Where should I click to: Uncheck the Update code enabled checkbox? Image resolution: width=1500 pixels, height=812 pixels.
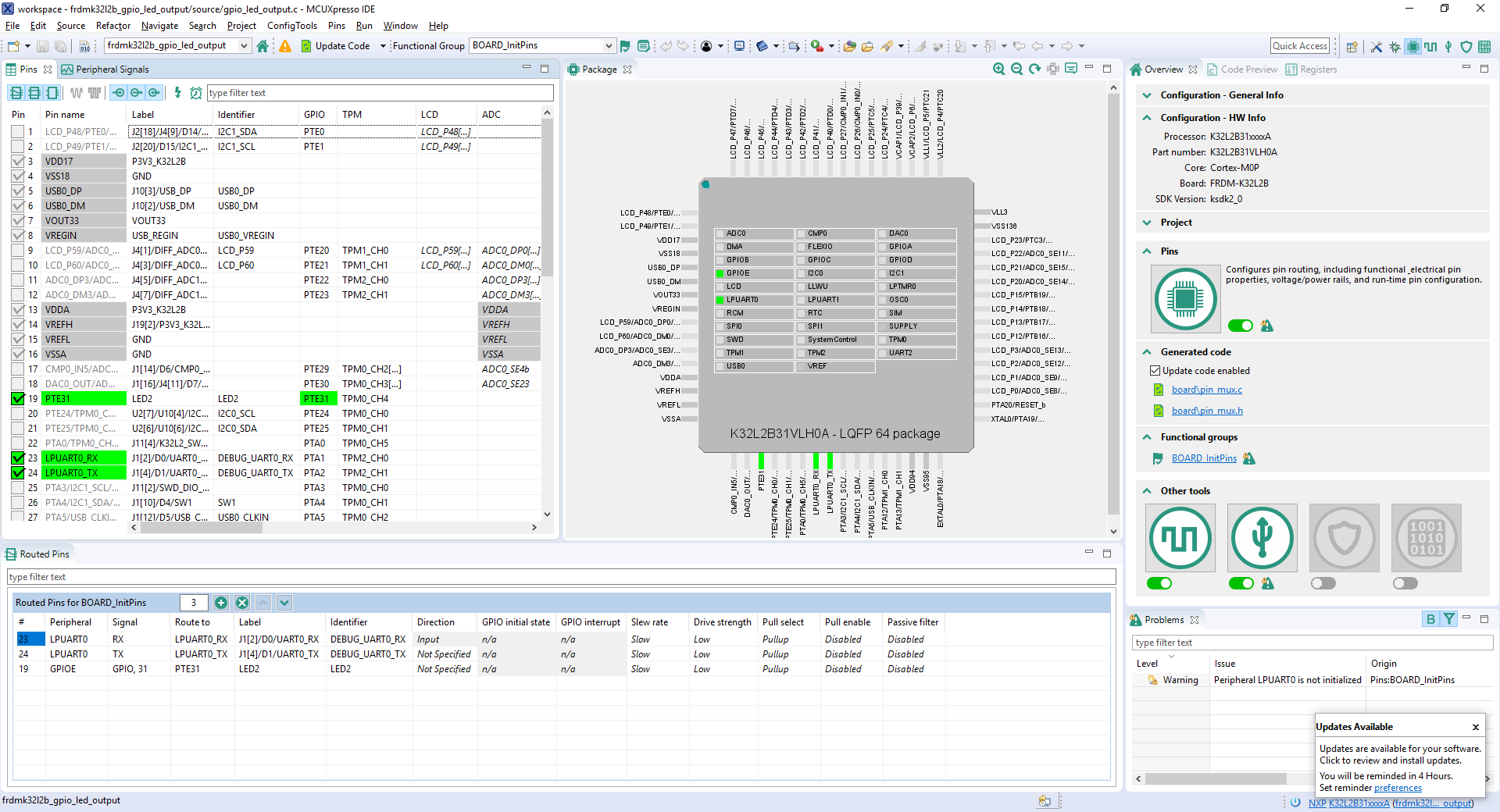1155,371
